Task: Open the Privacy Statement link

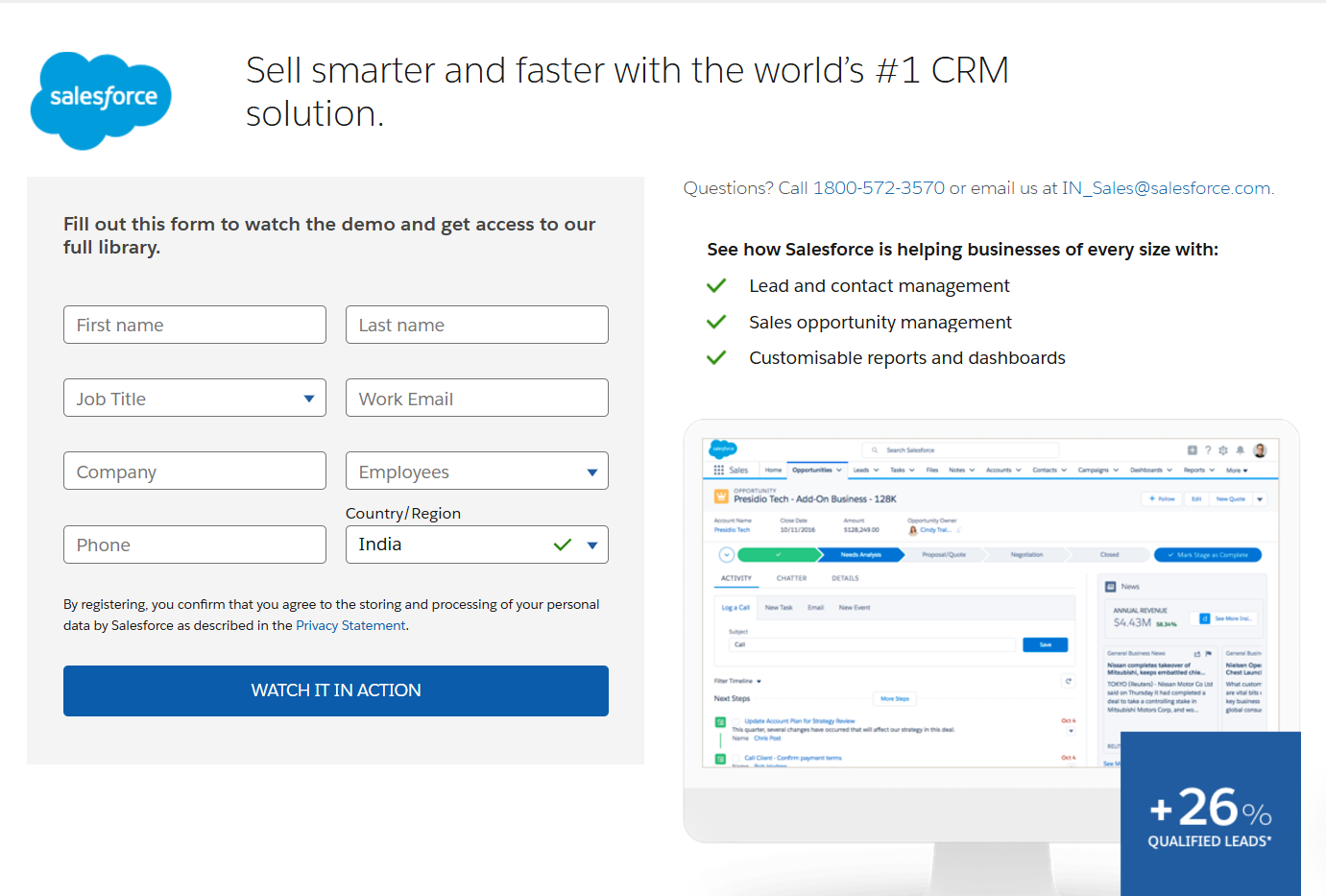Action: point(350,625)
